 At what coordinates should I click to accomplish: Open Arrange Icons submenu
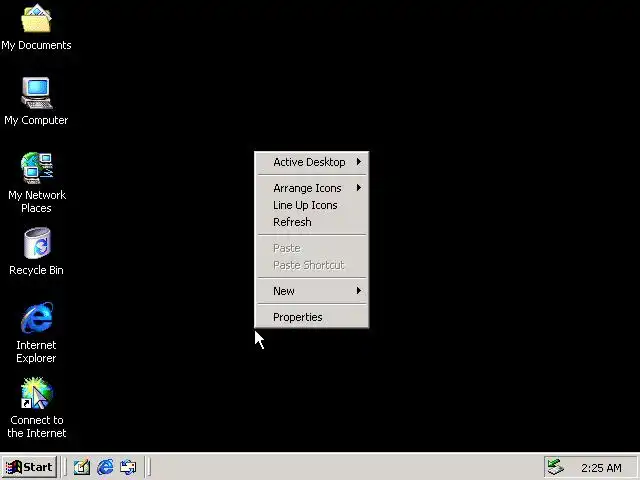click(312, 188)
